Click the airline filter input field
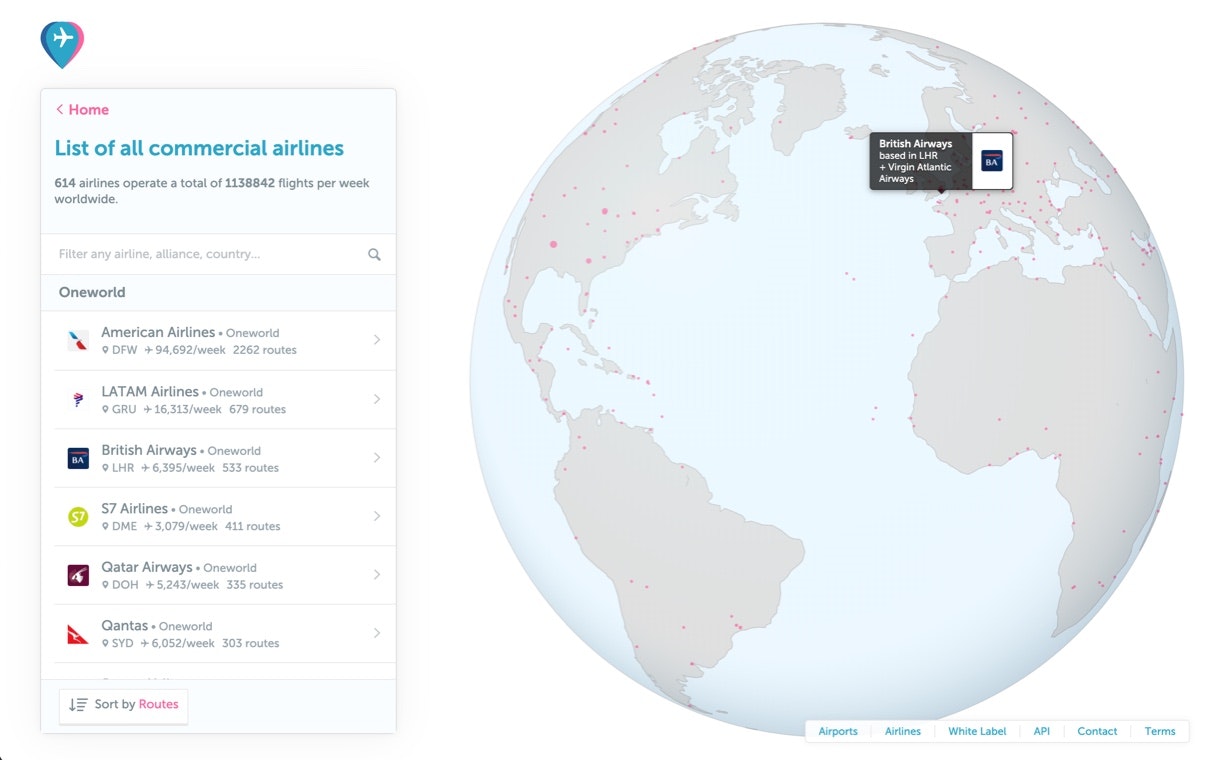1208x760 pixels. (200, 254)
